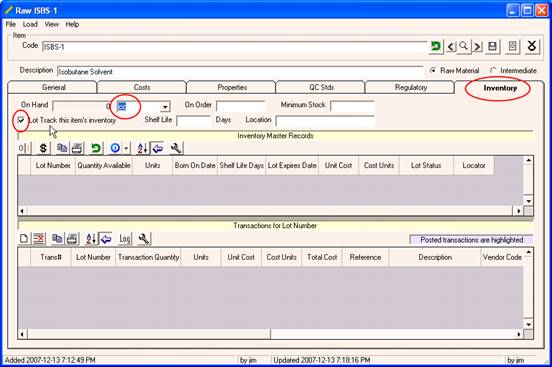Click Inventory Master grid scroll-right arrow
The width and height of the screenshot is (552, 367).
click(519, 211)
